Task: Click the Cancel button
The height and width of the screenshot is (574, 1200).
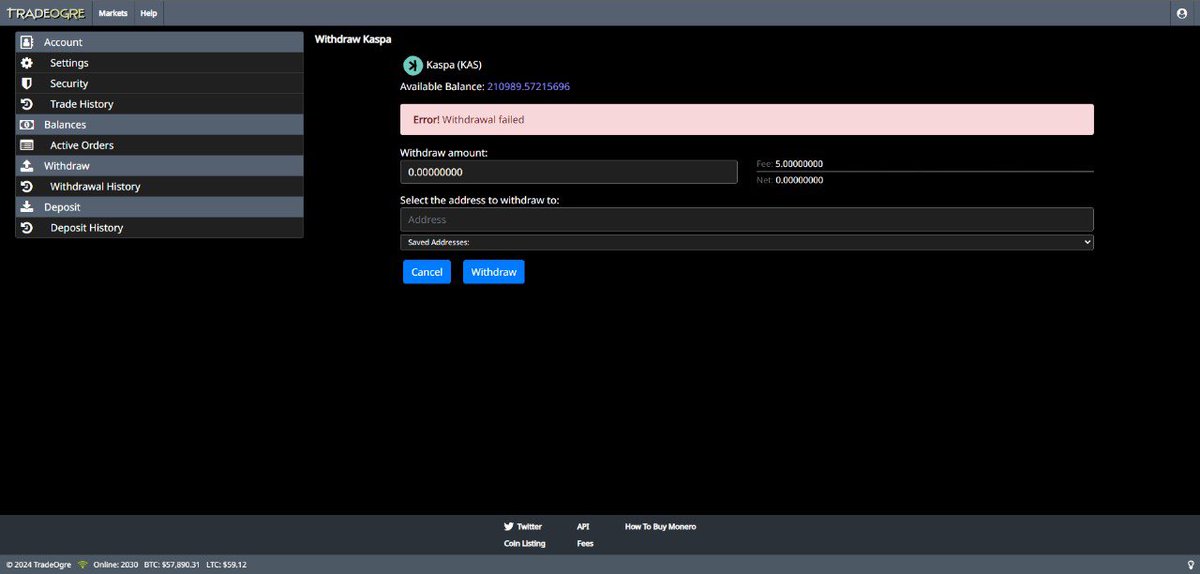Action: tap(427, 272)
